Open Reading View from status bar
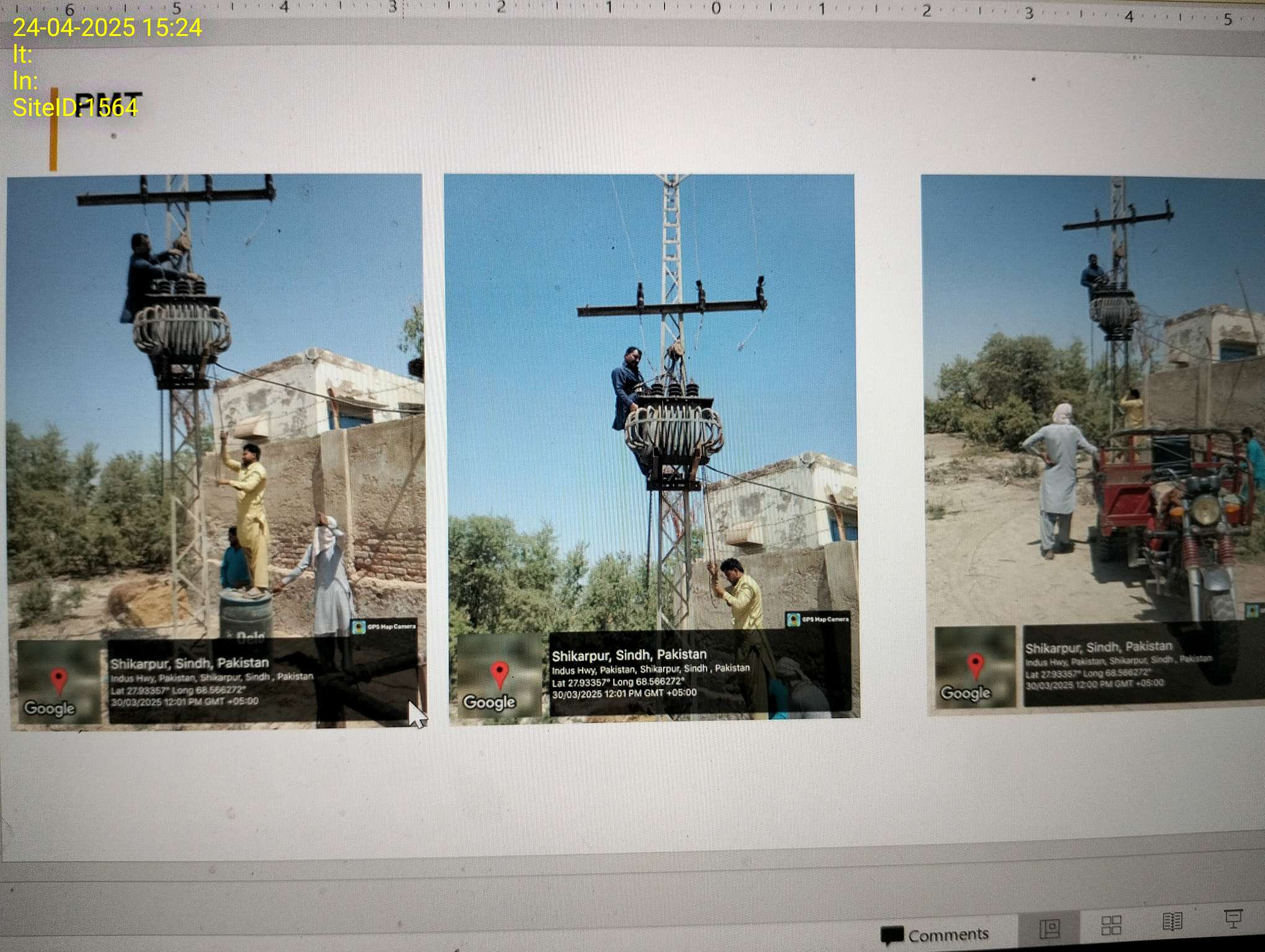 coord(1171,922)
